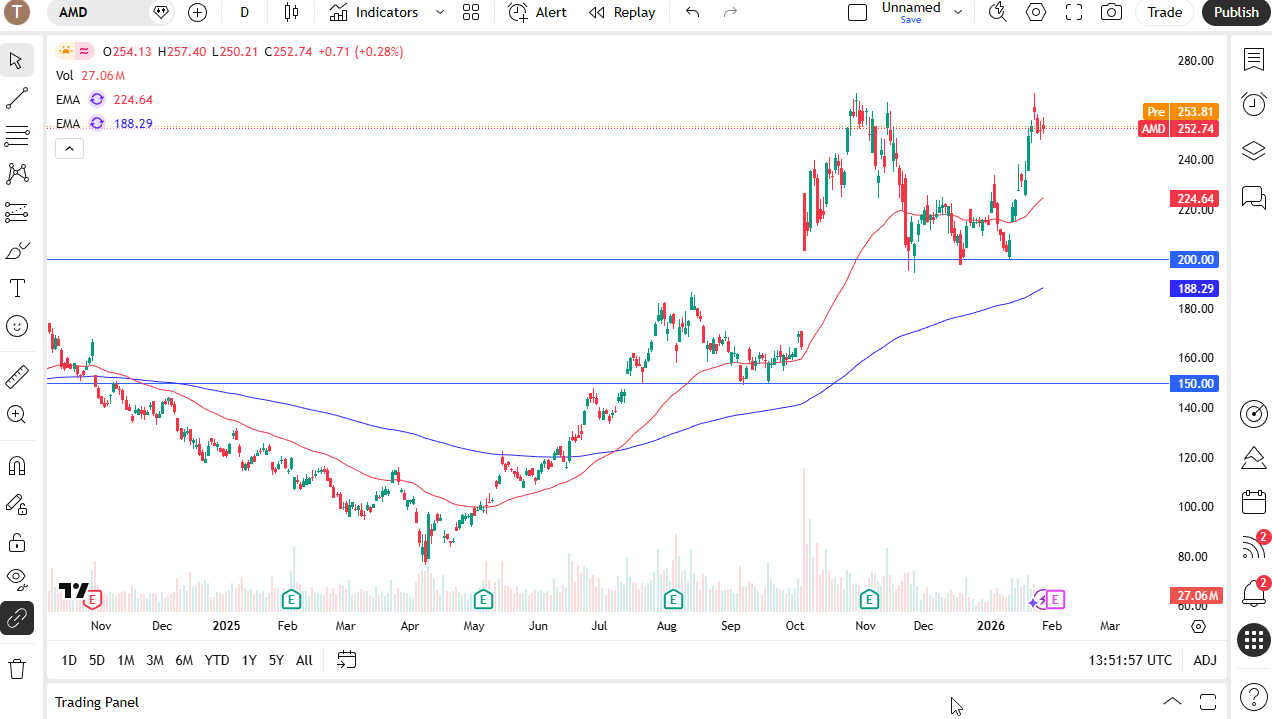This screenshot has width=1272, height=719.
Task: Open the chart patterns tool
Action: point(17,174)
